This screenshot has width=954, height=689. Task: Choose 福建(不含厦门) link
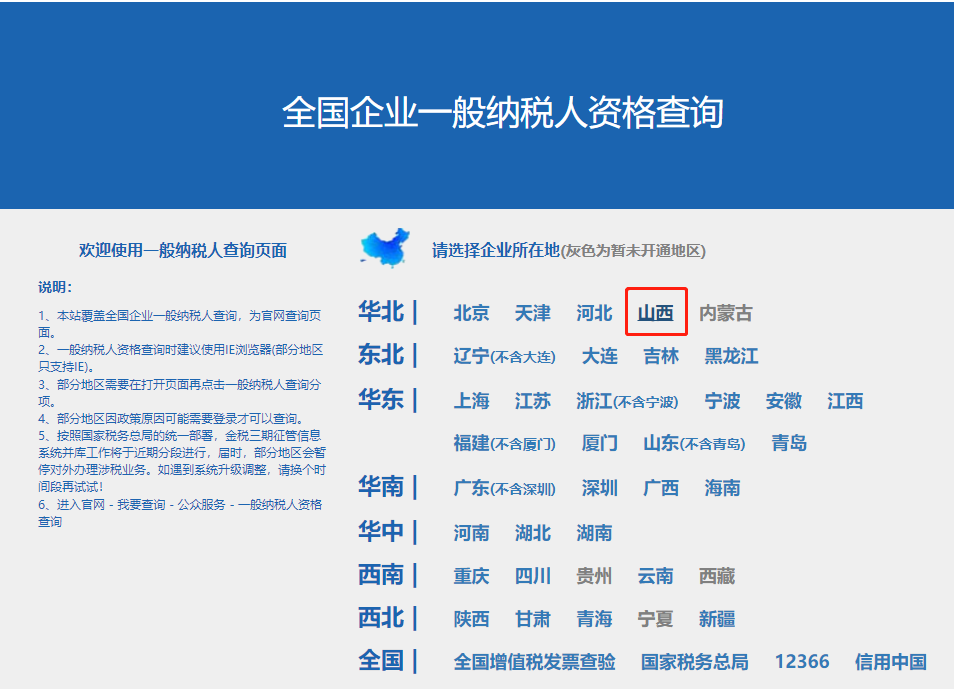(504, 443)
